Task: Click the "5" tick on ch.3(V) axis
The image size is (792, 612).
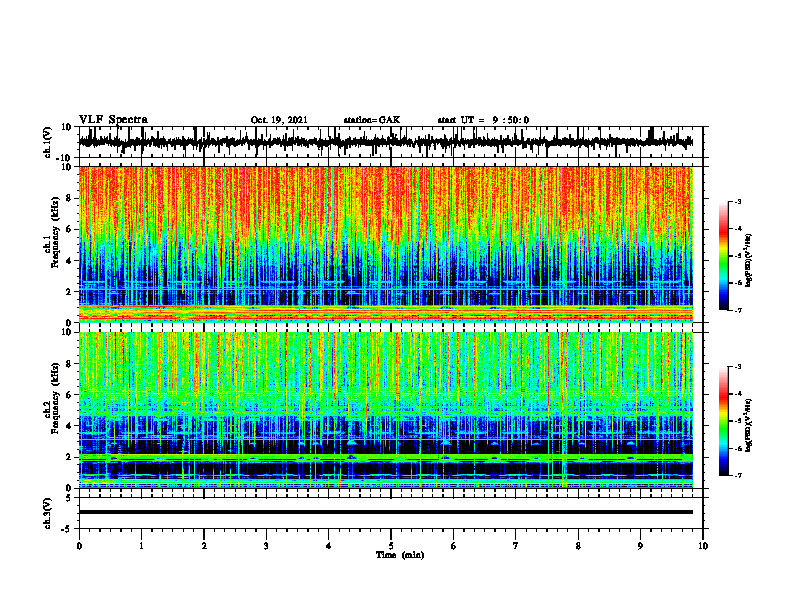Action: [x=69, y=498]
